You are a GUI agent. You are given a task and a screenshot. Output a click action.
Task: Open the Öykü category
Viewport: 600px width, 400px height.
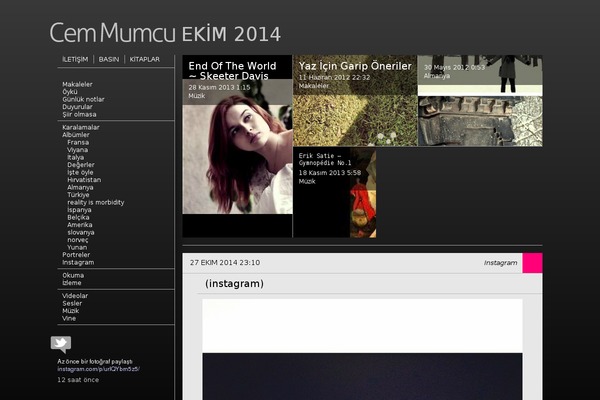[x=70, y=92]
